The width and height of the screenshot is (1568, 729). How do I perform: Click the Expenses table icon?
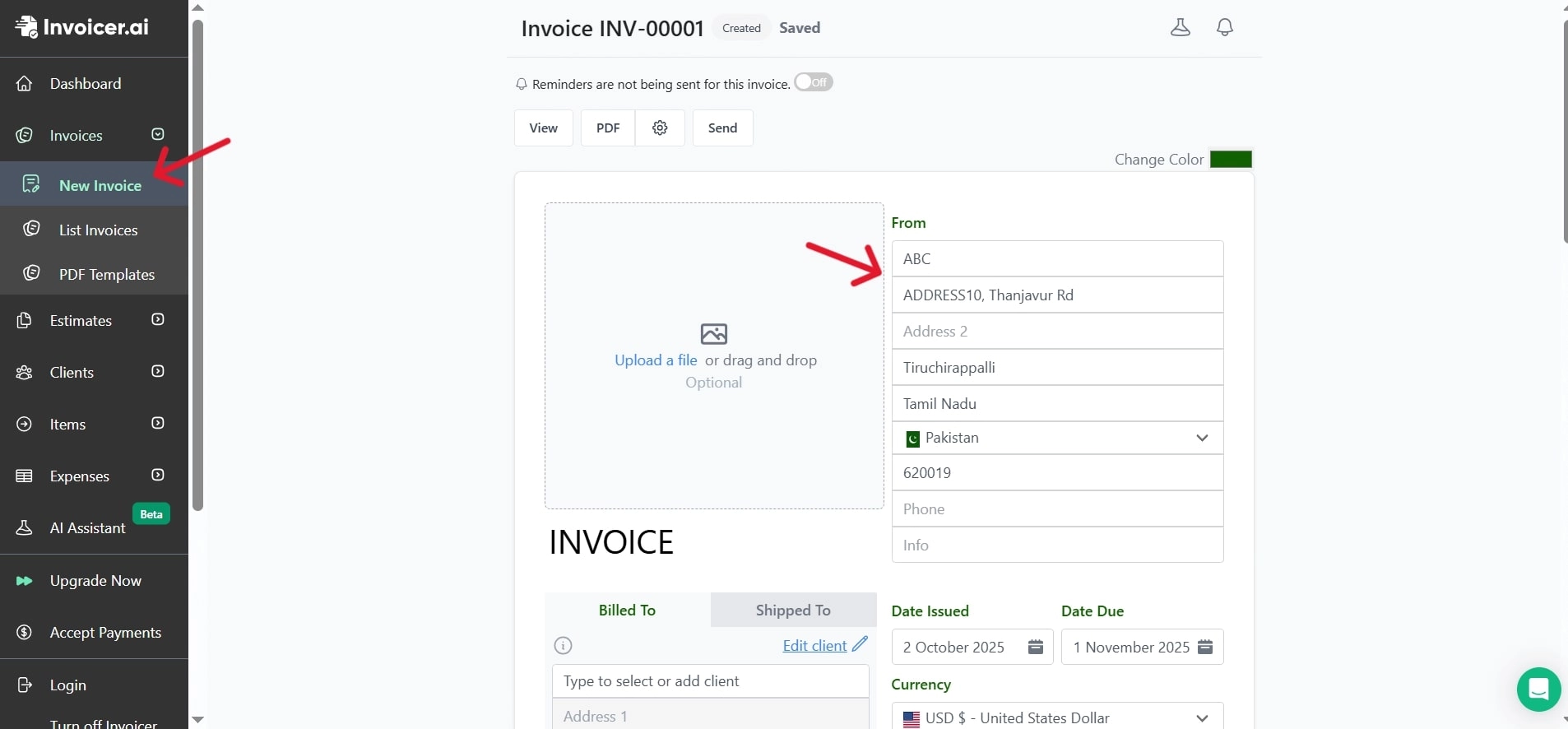pos(25,476)
